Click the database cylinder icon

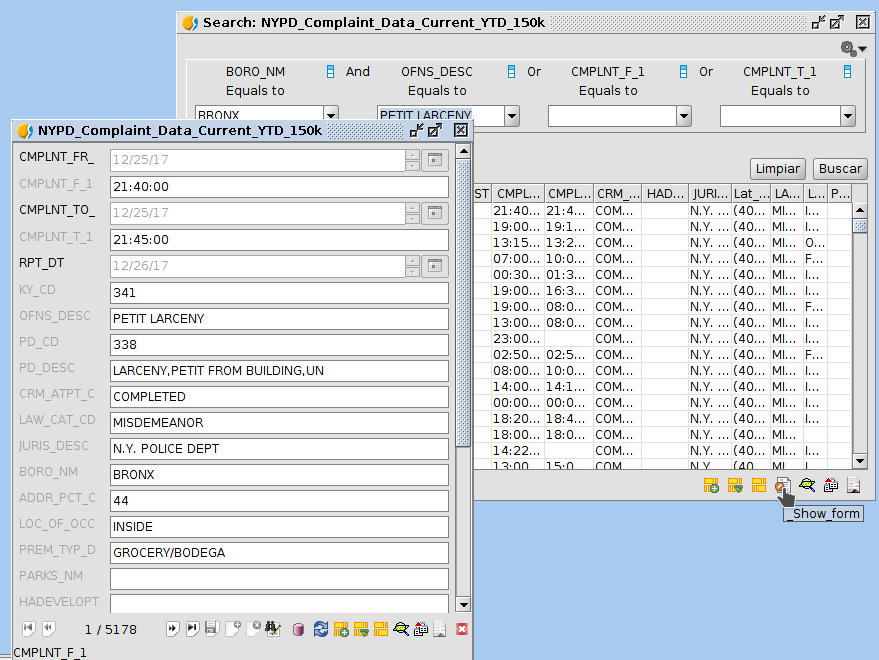coord(298,629)
